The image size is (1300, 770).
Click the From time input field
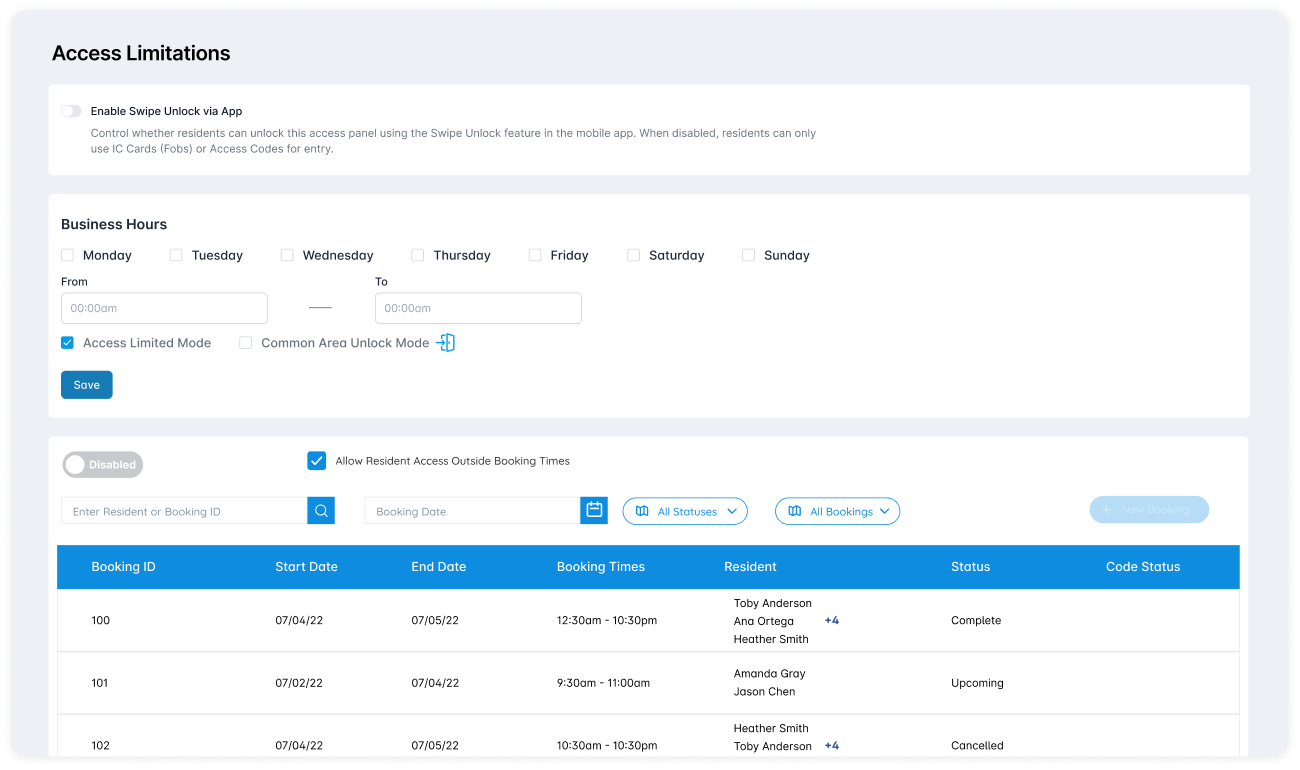pos(164,309)
